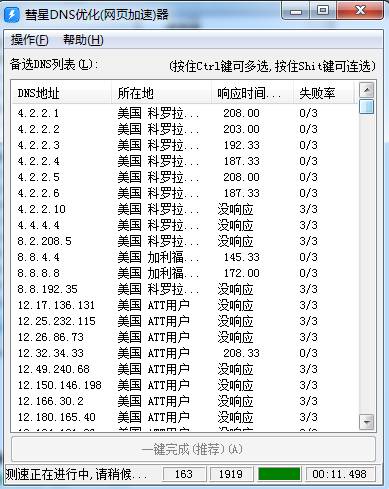Viewport: 389px width, 489px height.
Task: Click the elapsed time 00:11.498 field
Action: coord(339,474)
